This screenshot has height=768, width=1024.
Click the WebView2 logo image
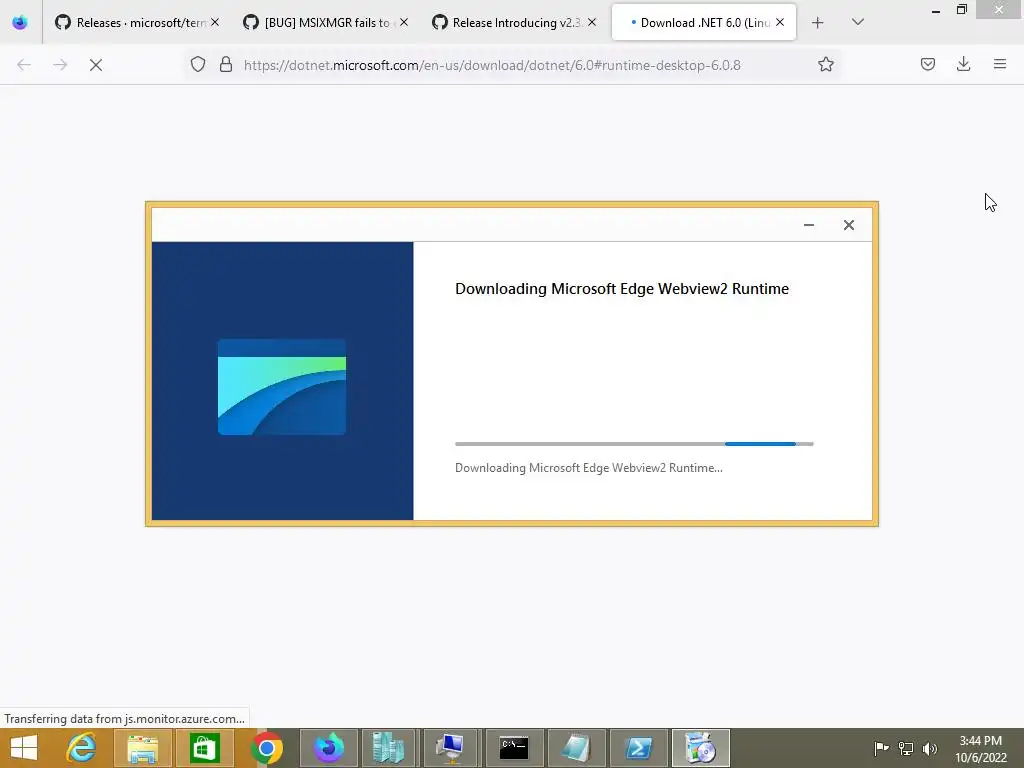pyautogui.click(x=282, y=387)
